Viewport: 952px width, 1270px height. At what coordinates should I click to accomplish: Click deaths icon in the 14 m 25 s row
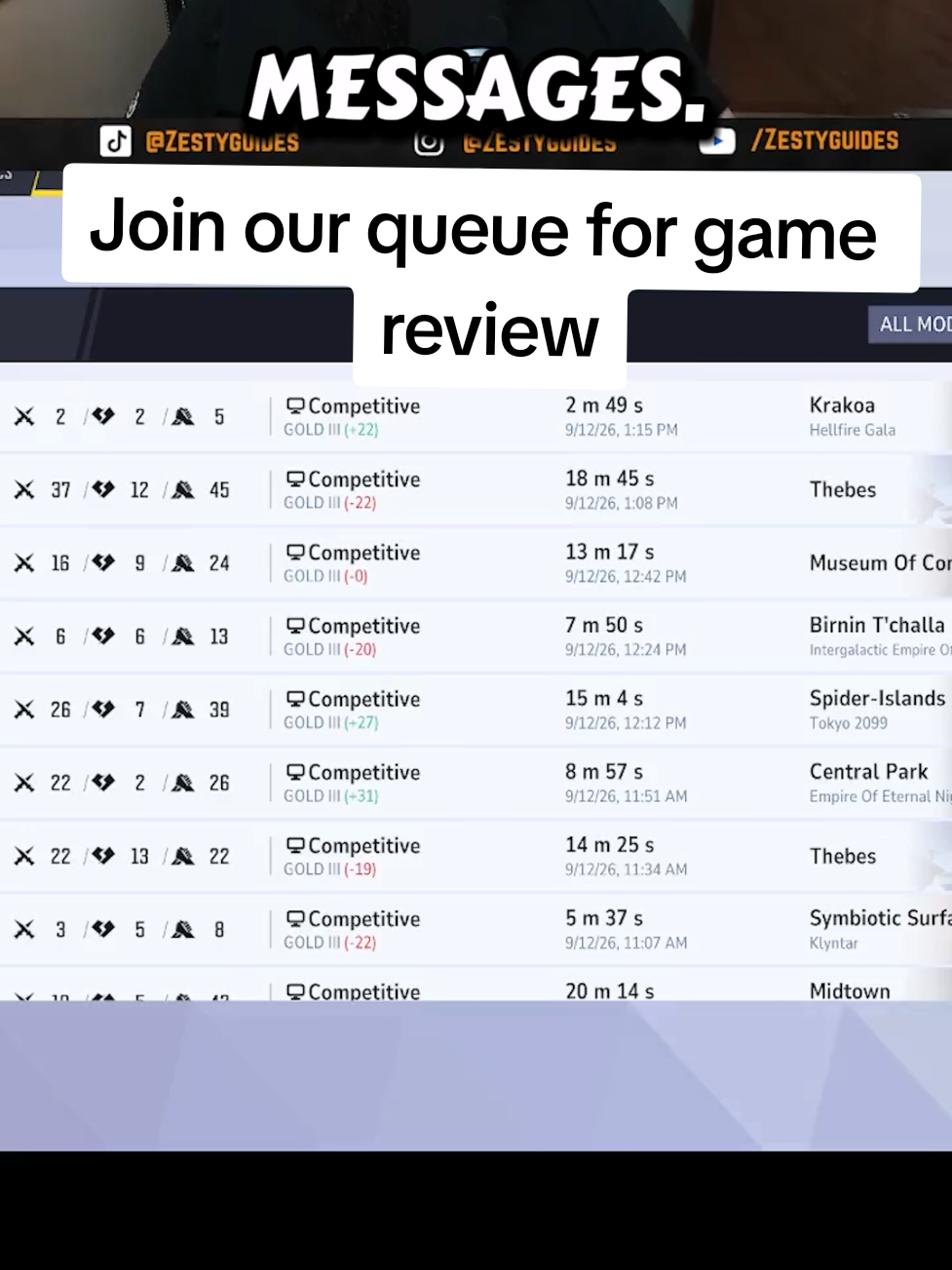103,856
